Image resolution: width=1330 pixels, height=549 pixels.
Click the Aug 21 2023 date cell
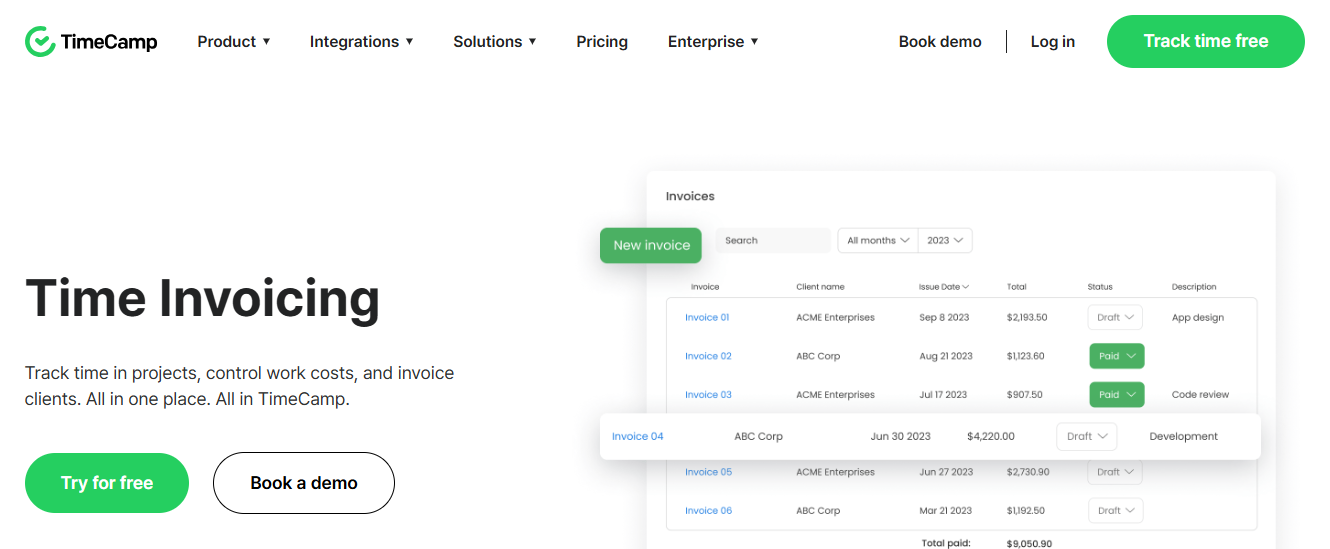(x=946, y=356)
